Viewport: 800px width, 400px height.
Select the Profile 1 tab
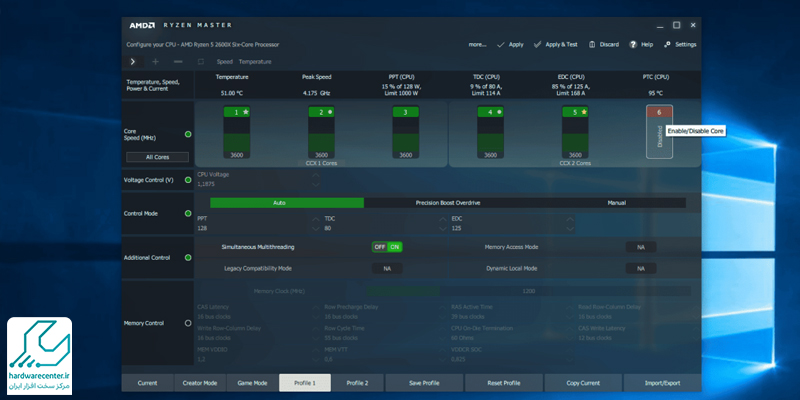pyautogui.click(x=305, y=383)
